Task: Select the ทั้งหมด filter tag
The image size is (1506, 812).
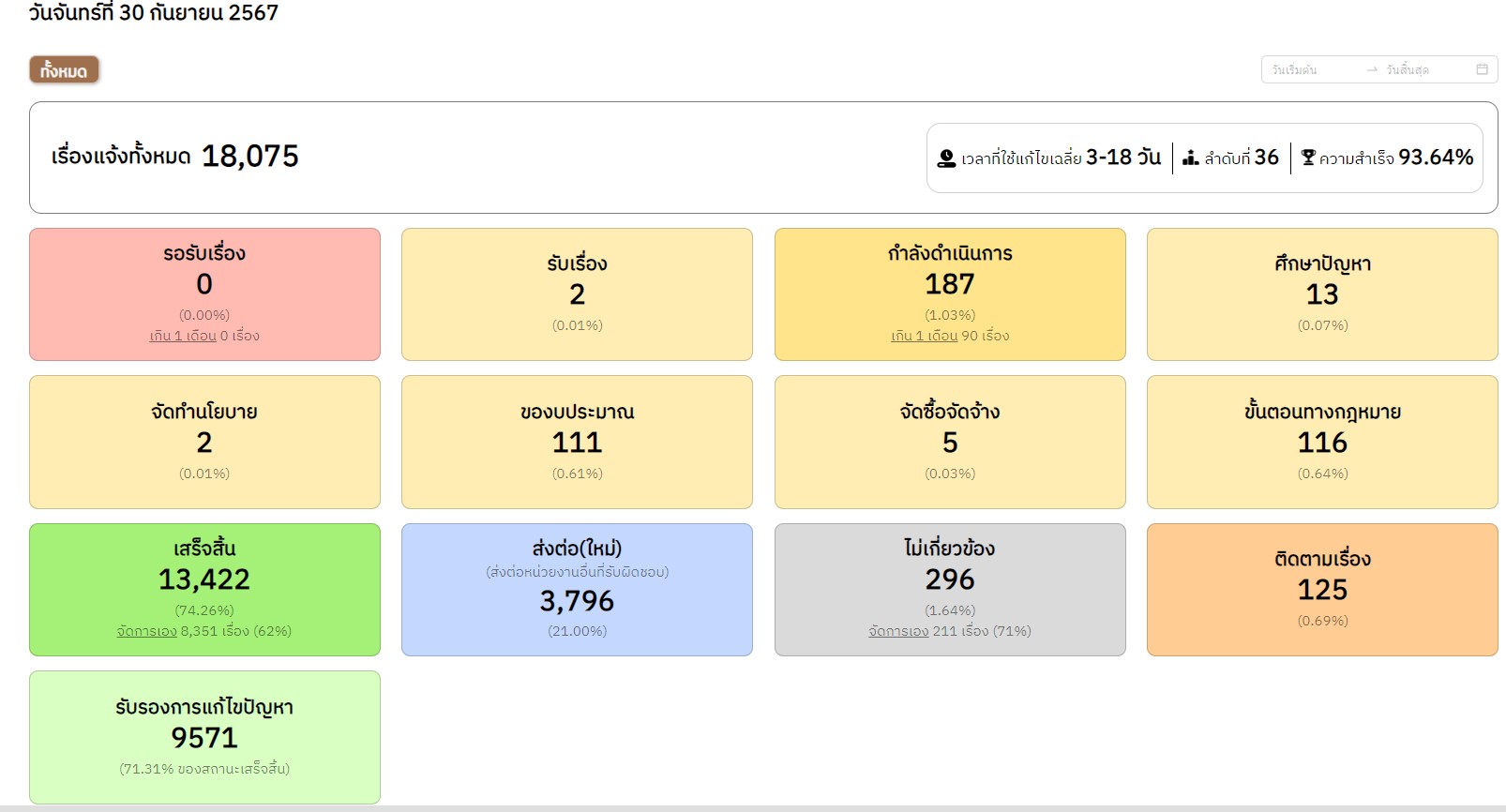Action: click(64, 70)
